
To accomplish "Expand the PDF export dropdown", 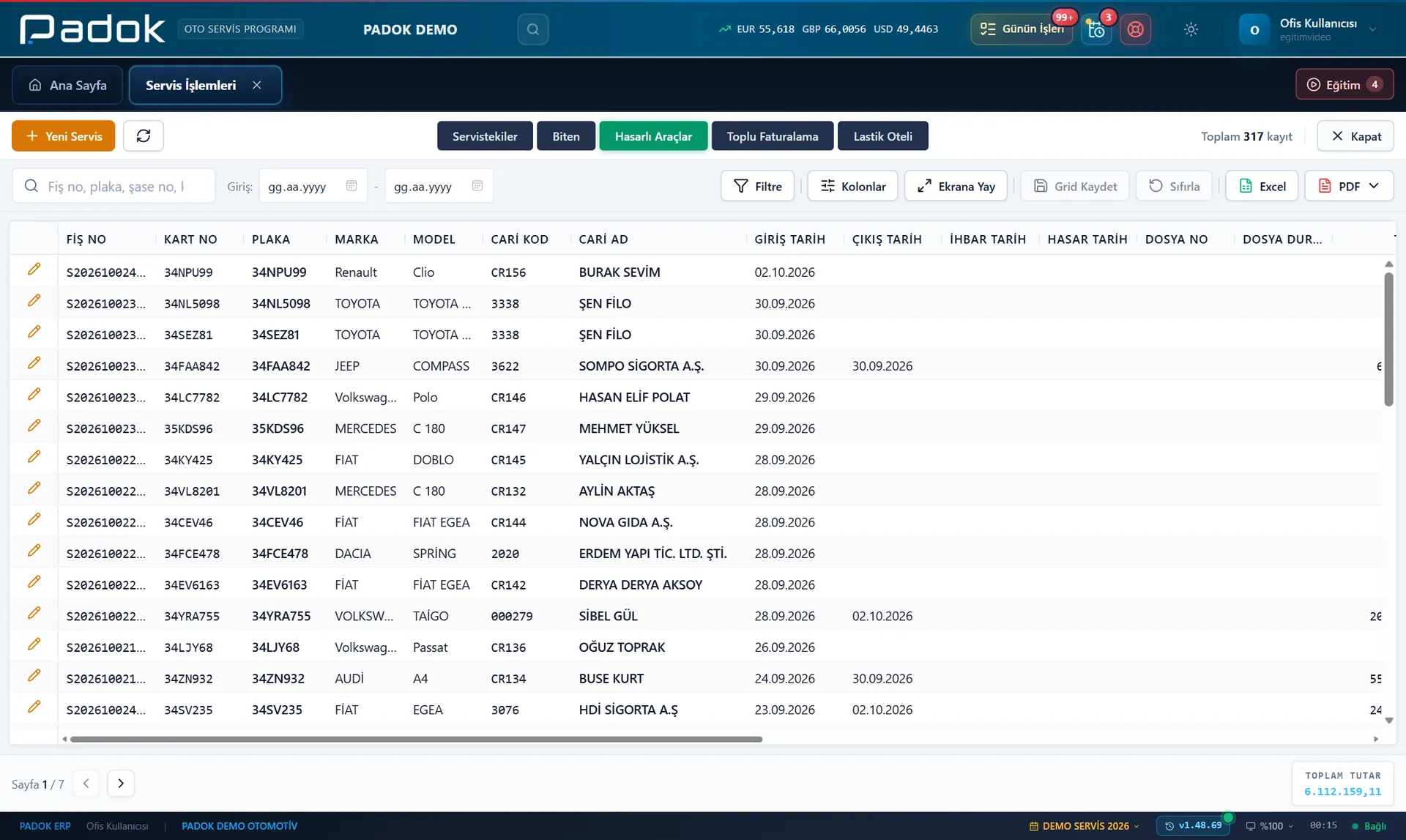I will click(x=1349, y=186).
